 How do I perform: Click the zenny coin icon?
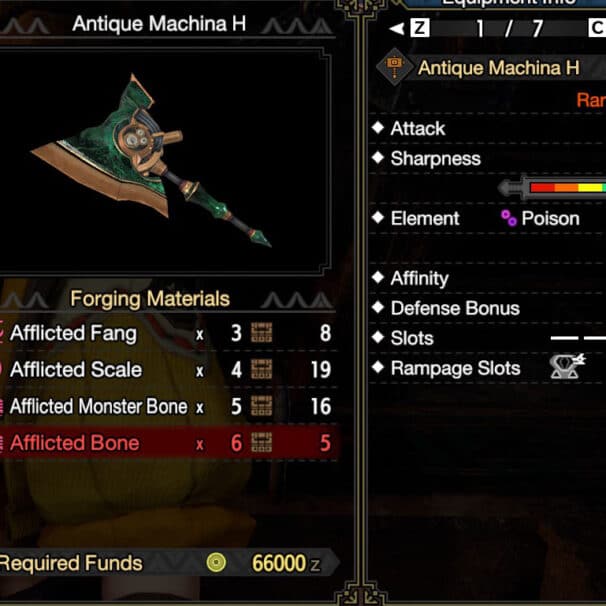[x=216, y=563]
